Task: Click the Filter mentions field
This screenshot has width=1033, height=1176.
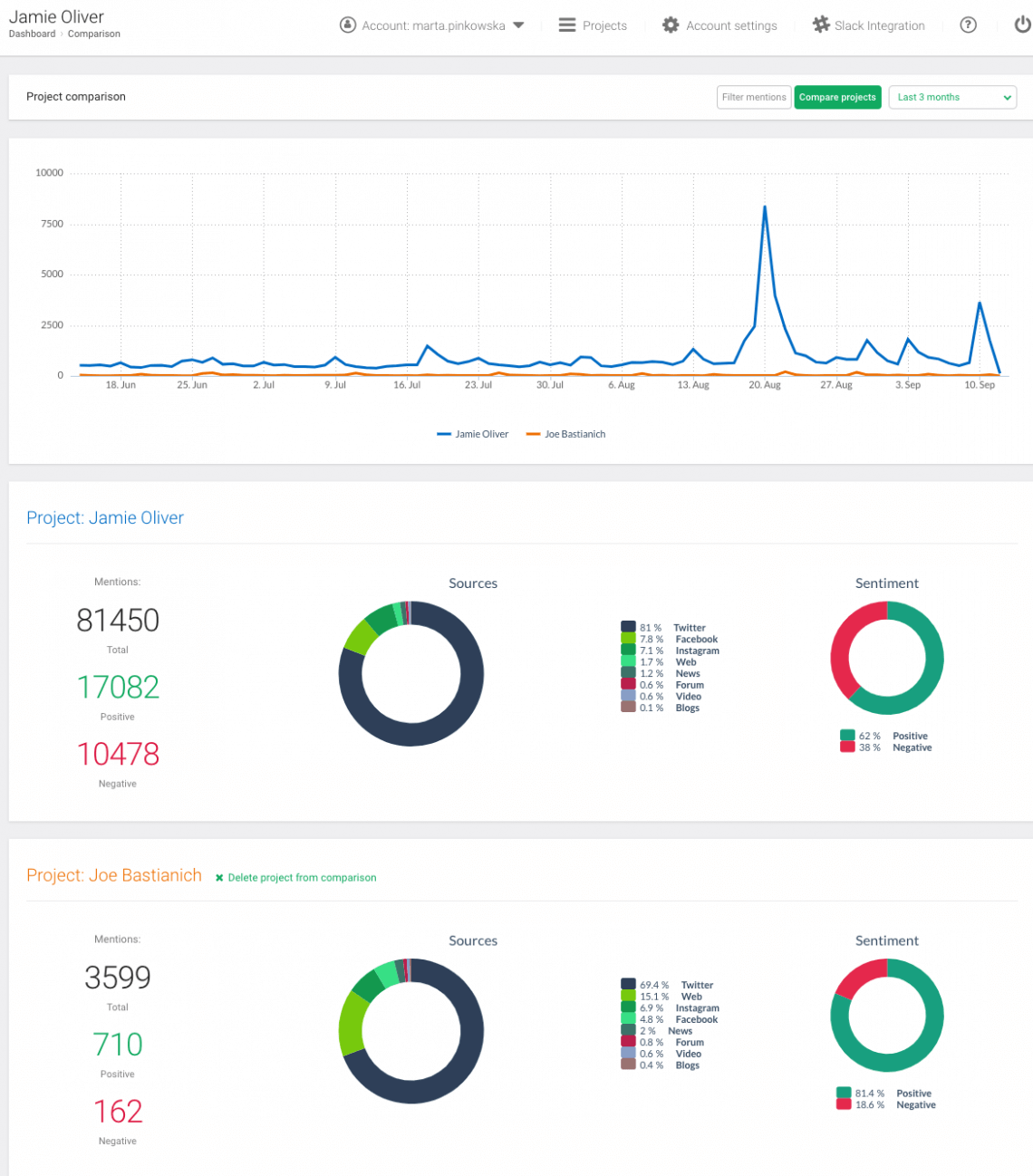Action: click(753, 97)
